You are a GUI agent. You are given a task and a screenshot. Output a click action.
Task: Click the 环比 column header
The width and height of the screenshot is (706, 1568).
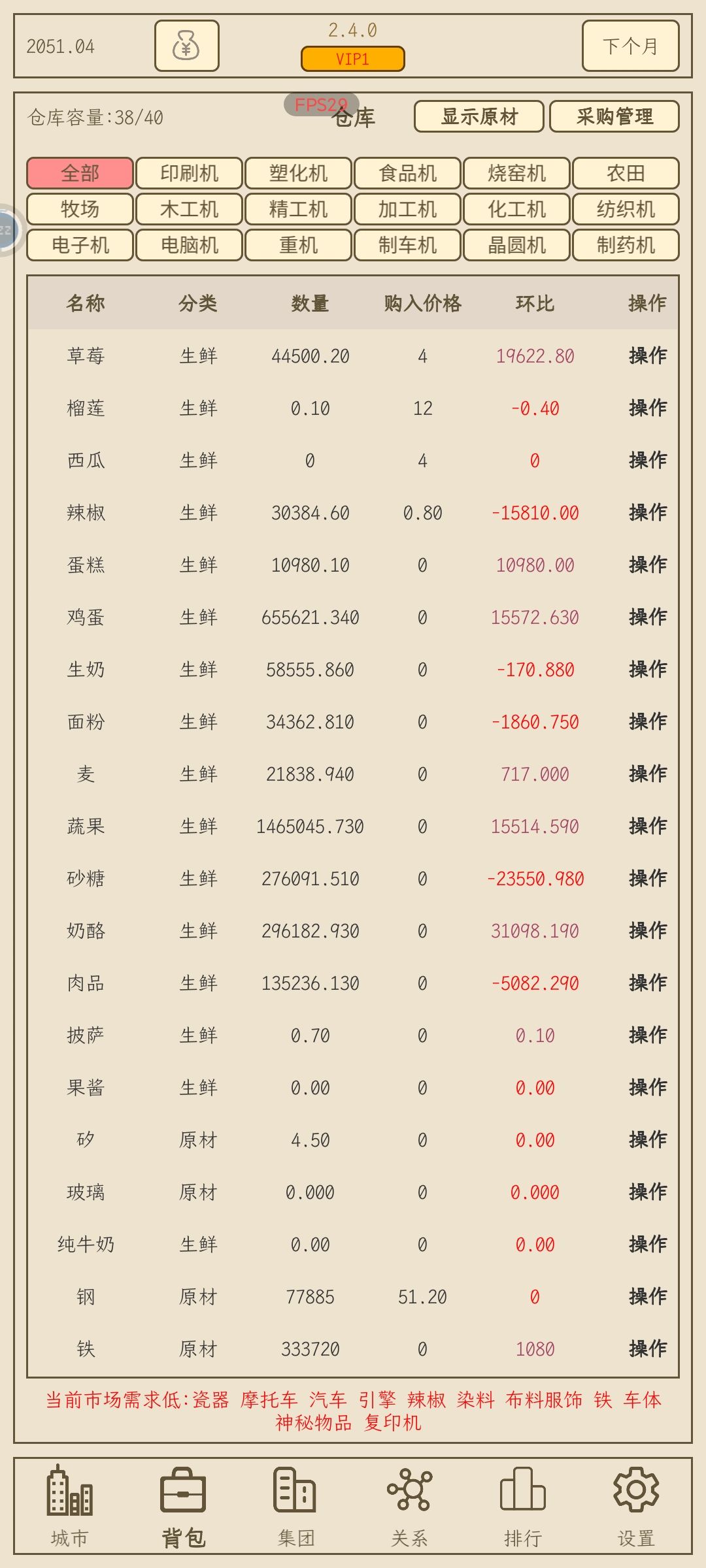click(535, 303)
